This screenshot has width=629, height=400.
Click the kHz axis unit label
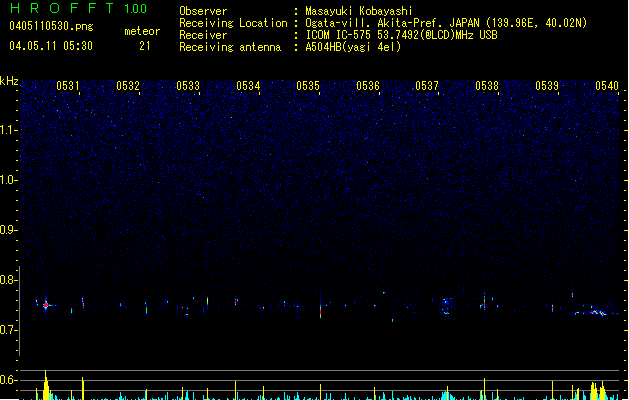[9, 81]
